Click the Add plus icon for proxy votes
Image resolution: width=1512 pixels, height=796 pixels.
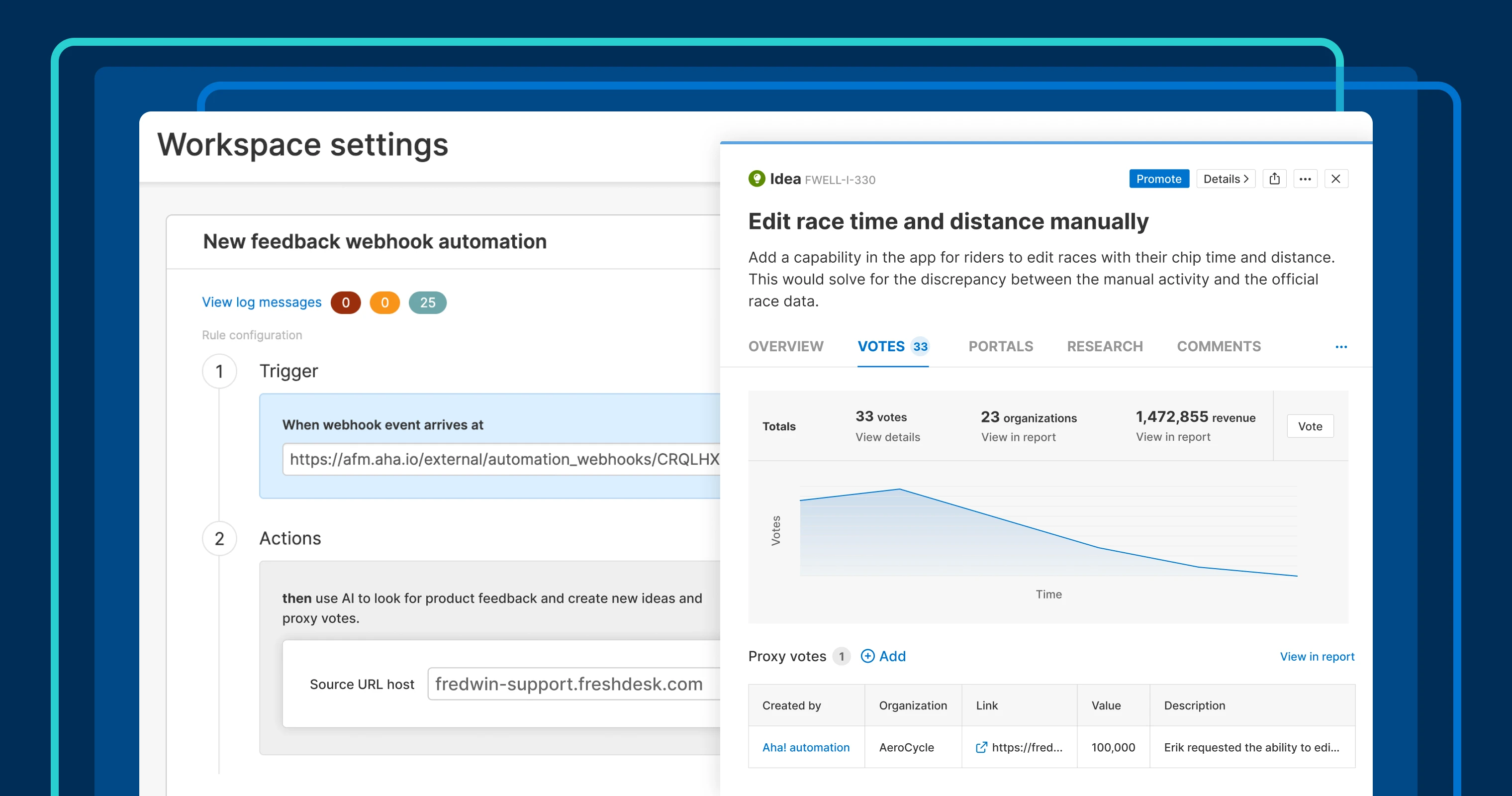click(x=869, y=656)
